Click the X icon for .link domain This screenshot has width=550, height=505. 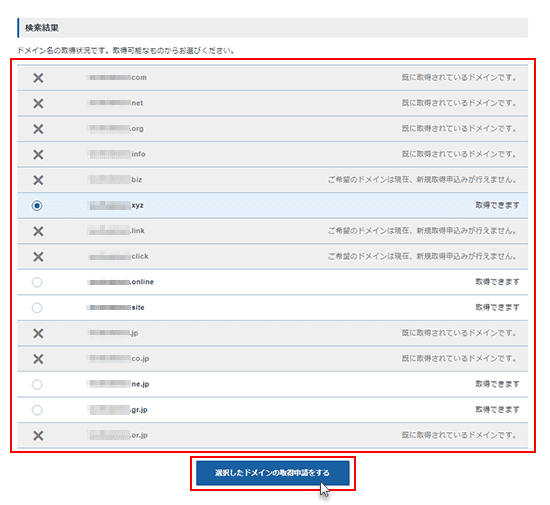point(38,231)
